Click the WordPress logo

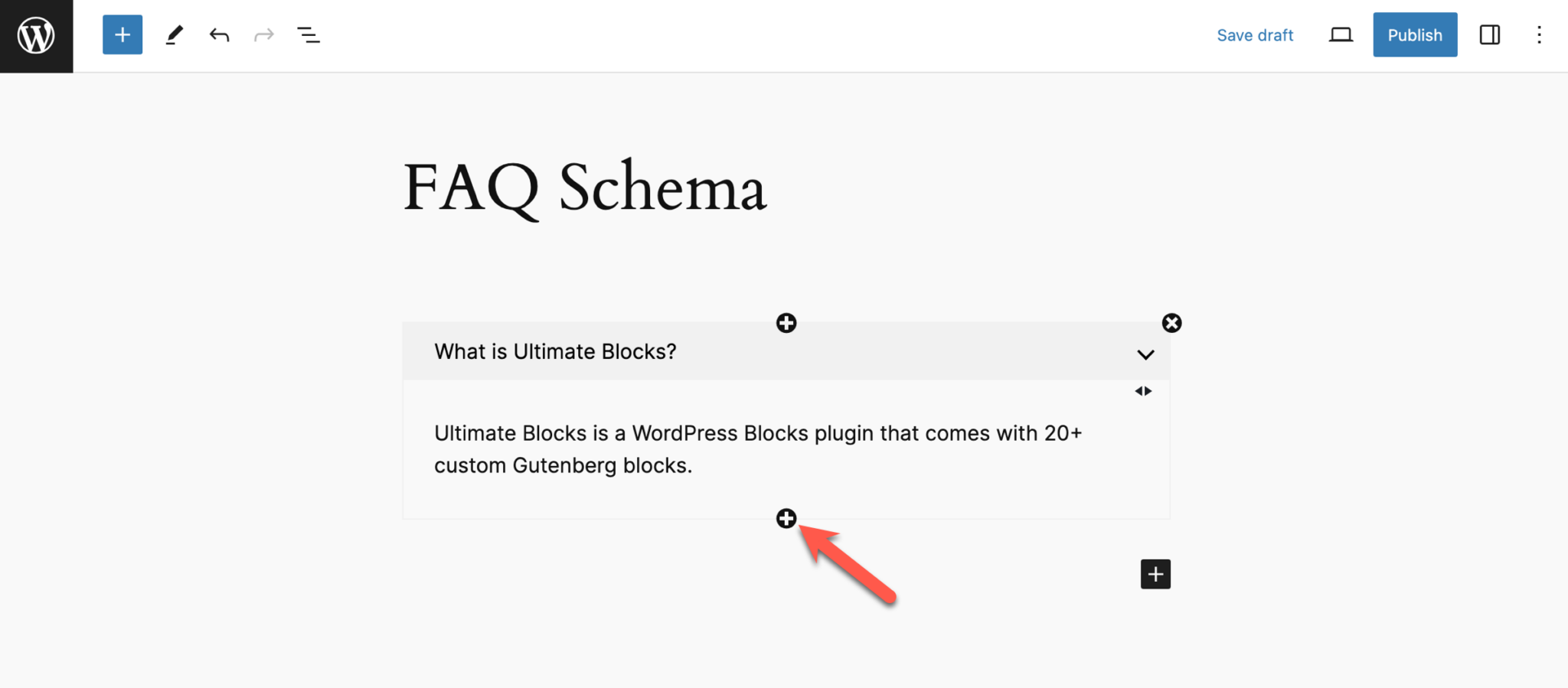click(35, 34)
